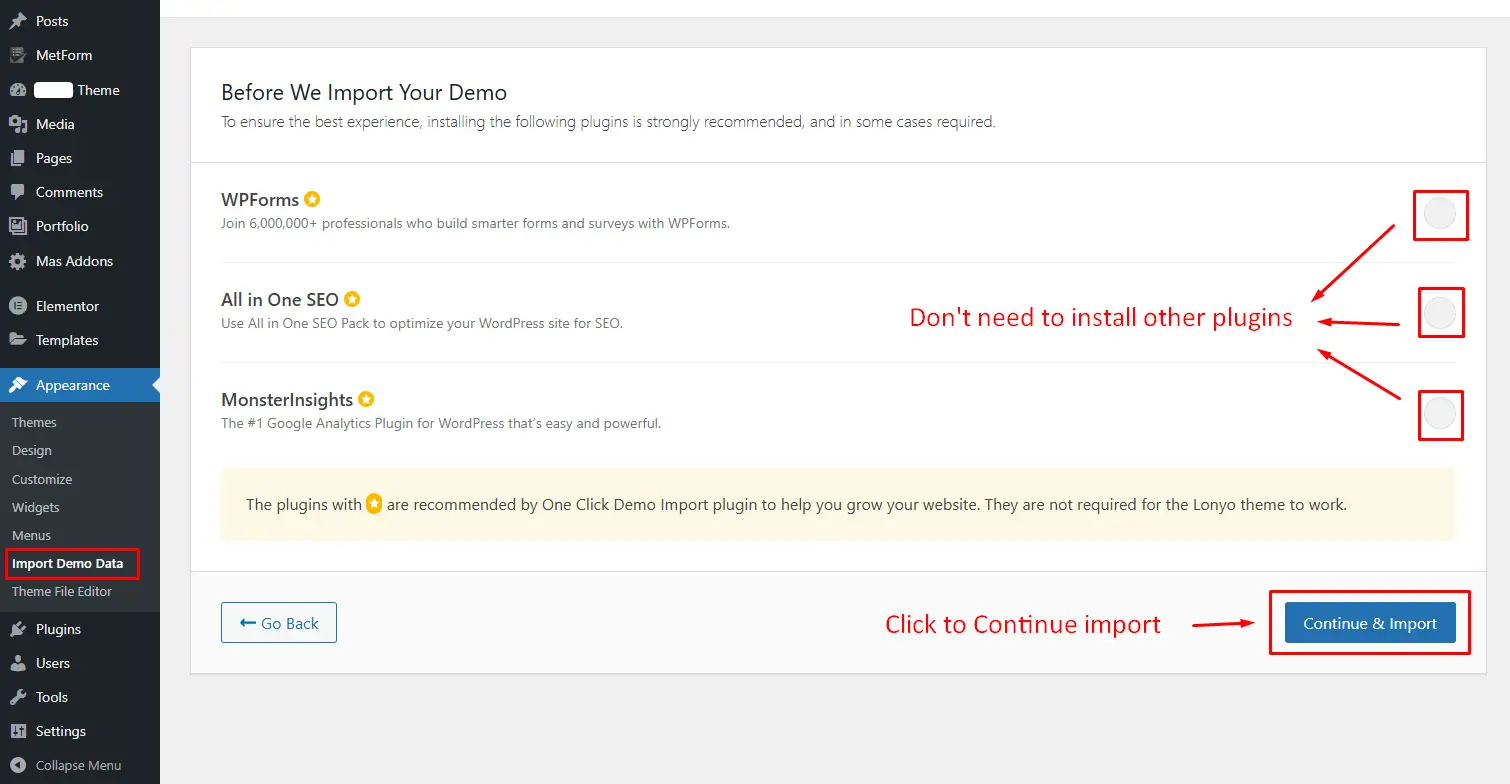This screenshot has height=784, width=1510.
Task: Click the Templates folder icon
Action: (x=18, y=340)
